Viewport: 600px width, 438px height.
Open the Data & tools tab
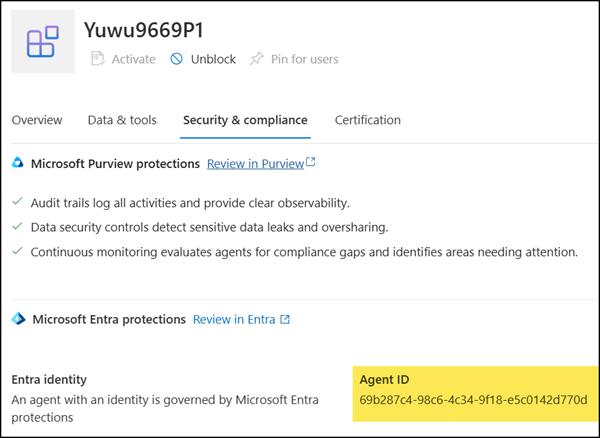coord(122,120)
